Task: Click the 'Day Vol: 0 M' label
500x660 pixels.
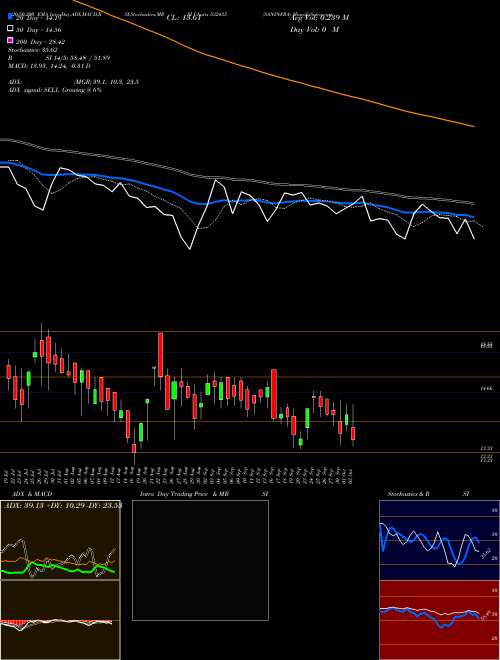Action: pos(314,30)
